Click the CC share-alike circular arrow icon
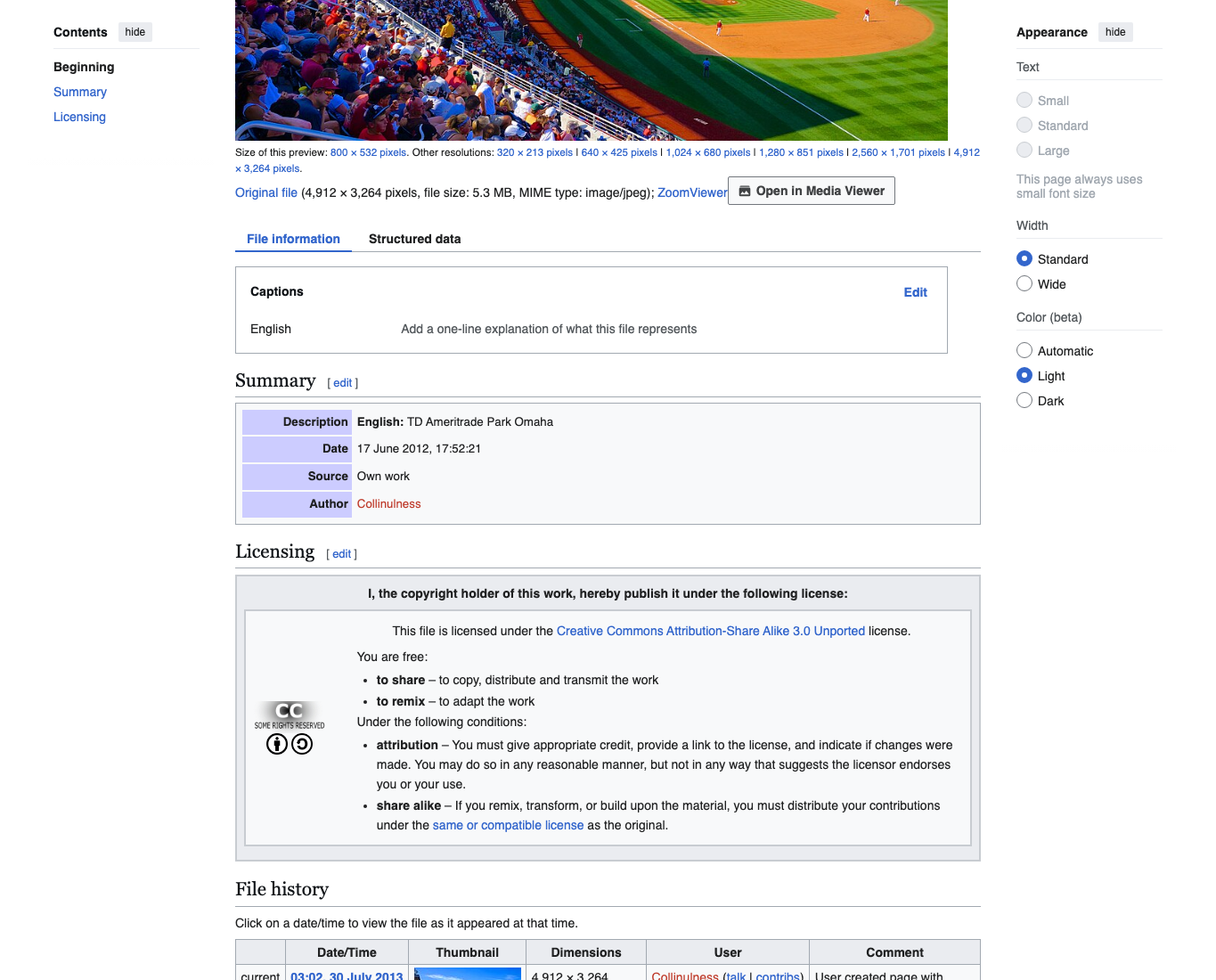Image resolution: width=1216 pixels, height=980 pixels. click(302, 744)
